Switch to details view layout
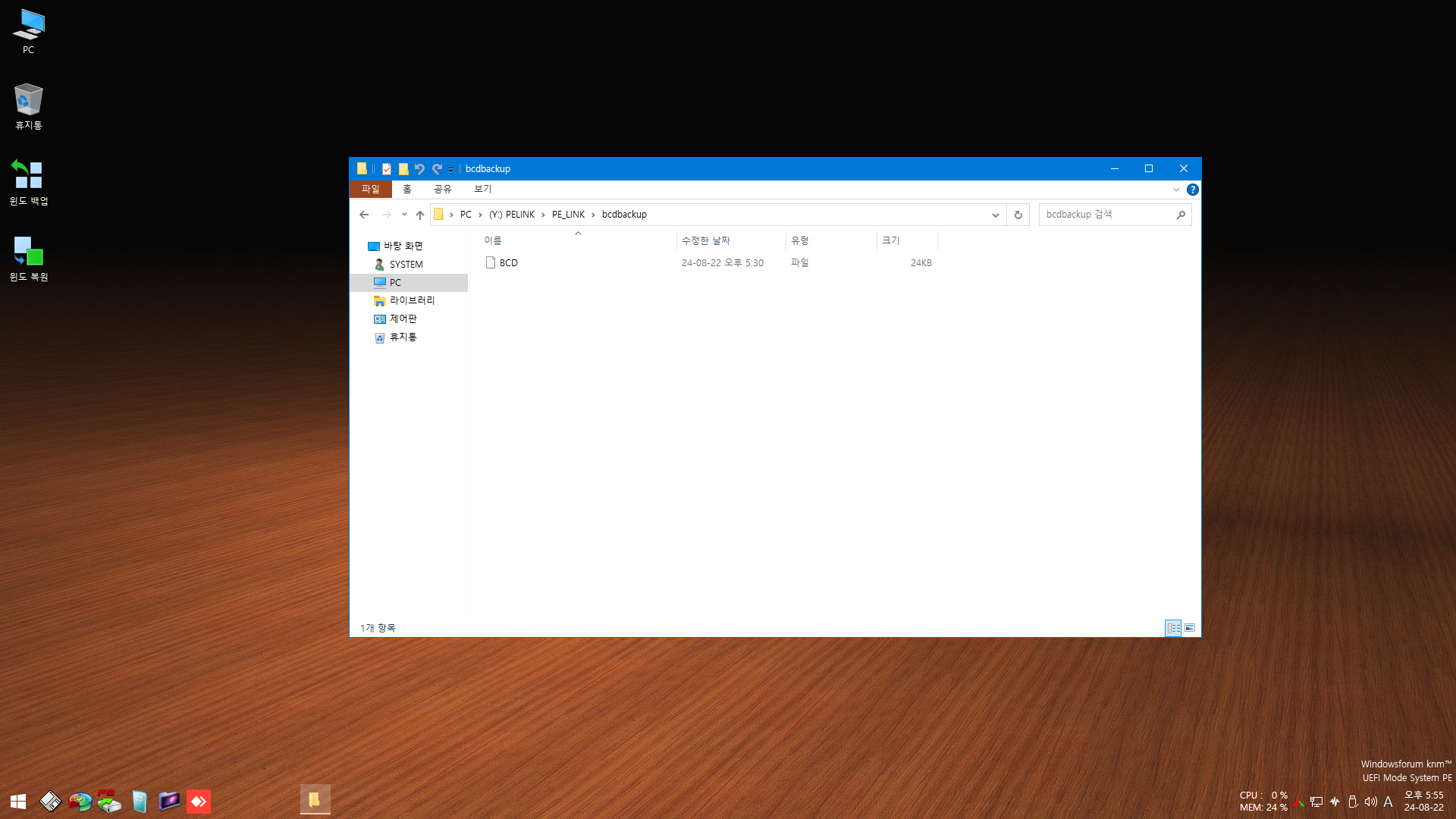The height and width of the screenshot is (819, 1456). point(1173,628)
